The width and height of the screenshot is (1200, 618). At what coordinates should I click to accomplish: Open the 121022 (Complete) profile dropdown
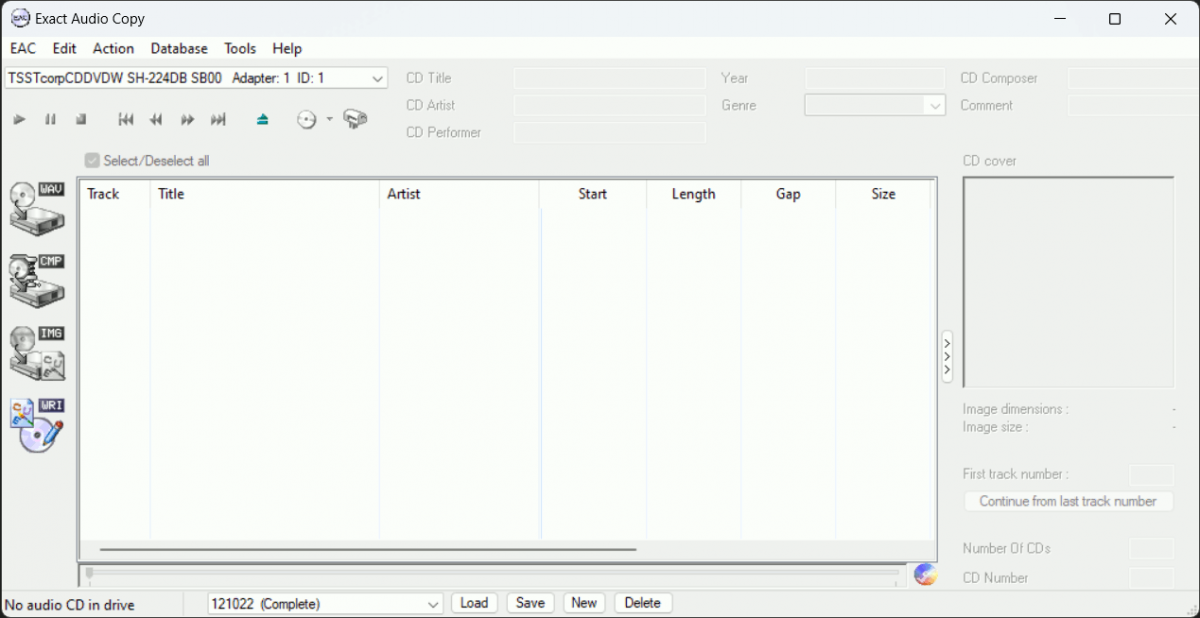click(x=433, y=604)
